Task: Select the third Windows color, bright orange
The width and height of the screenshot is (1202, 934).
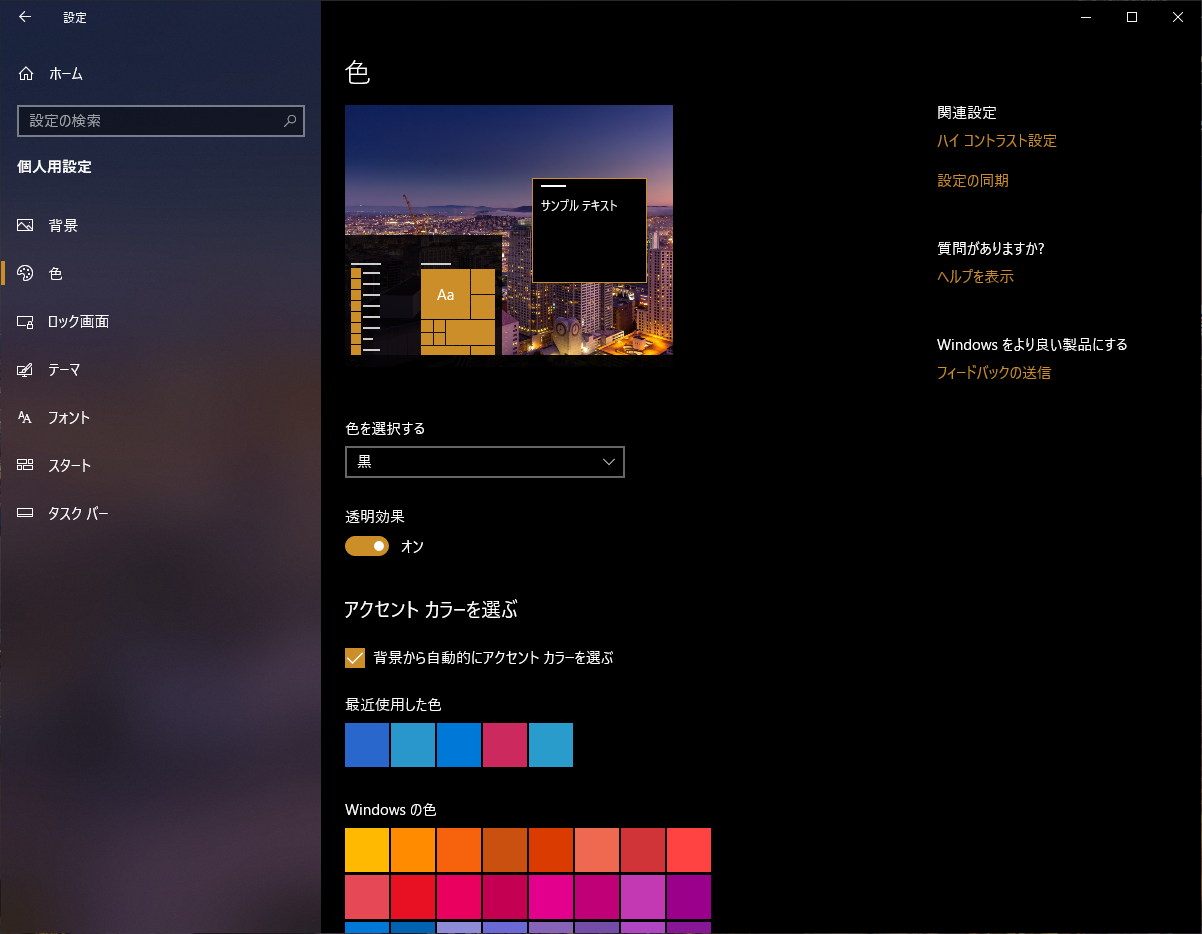Action: click(x=459, y=850)
